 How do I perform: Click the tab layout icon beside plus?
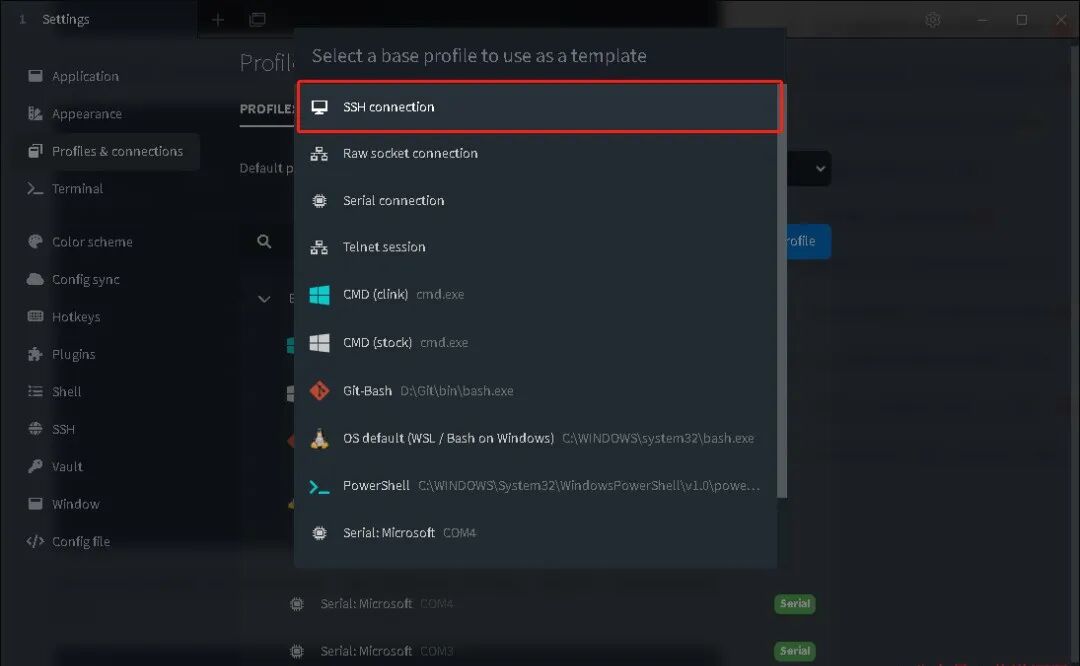click(258, 19)
